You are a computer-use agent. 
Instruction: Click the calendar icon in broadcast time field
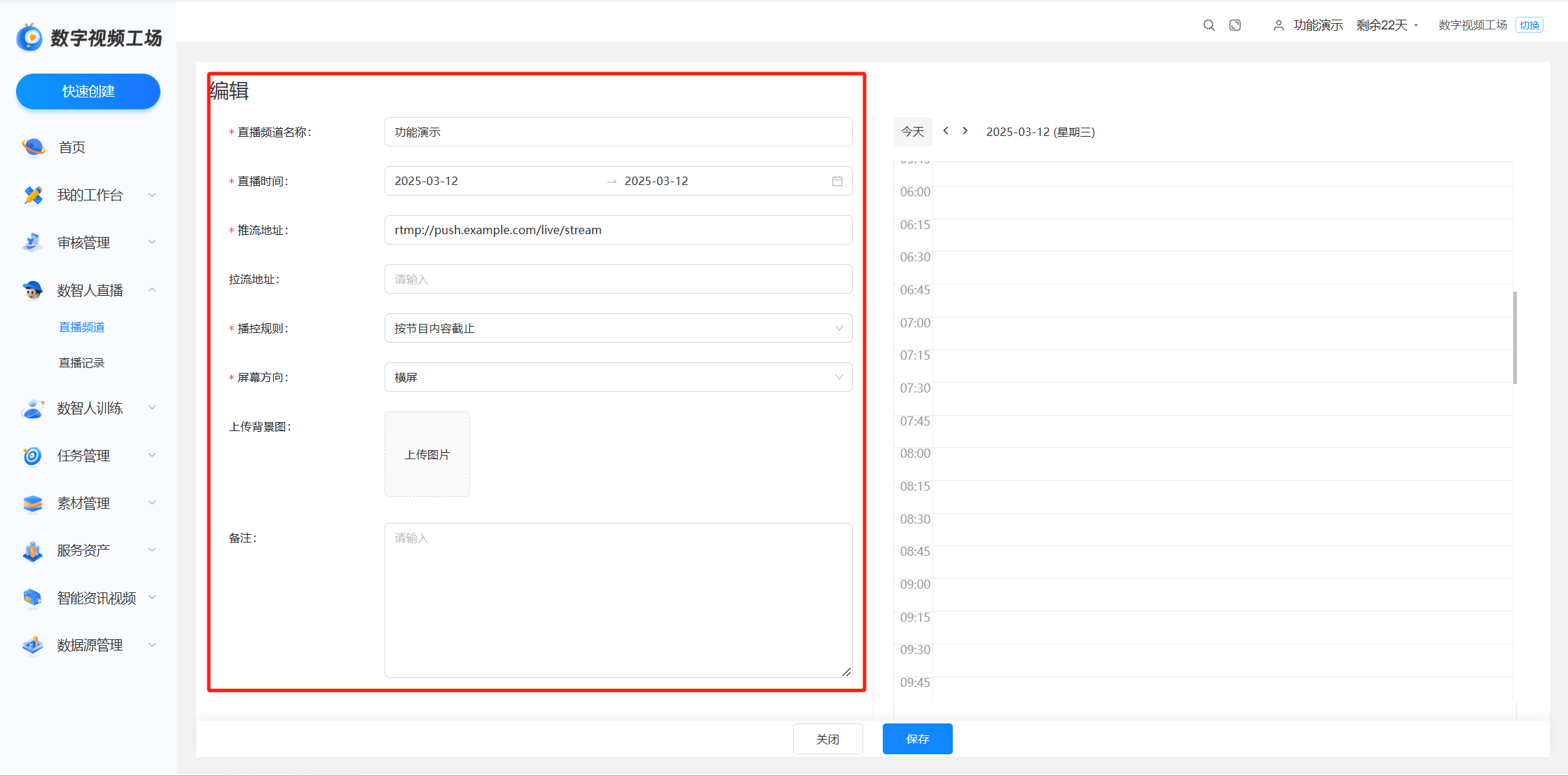[837, 181]
